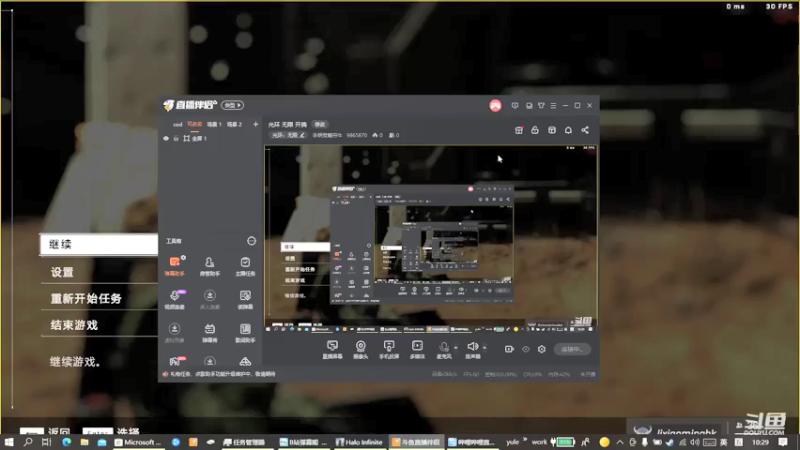Viewport: 800px width, 450px height.
Task: Click the 扬声器 speaker icon
Action: tap(472, 349)
